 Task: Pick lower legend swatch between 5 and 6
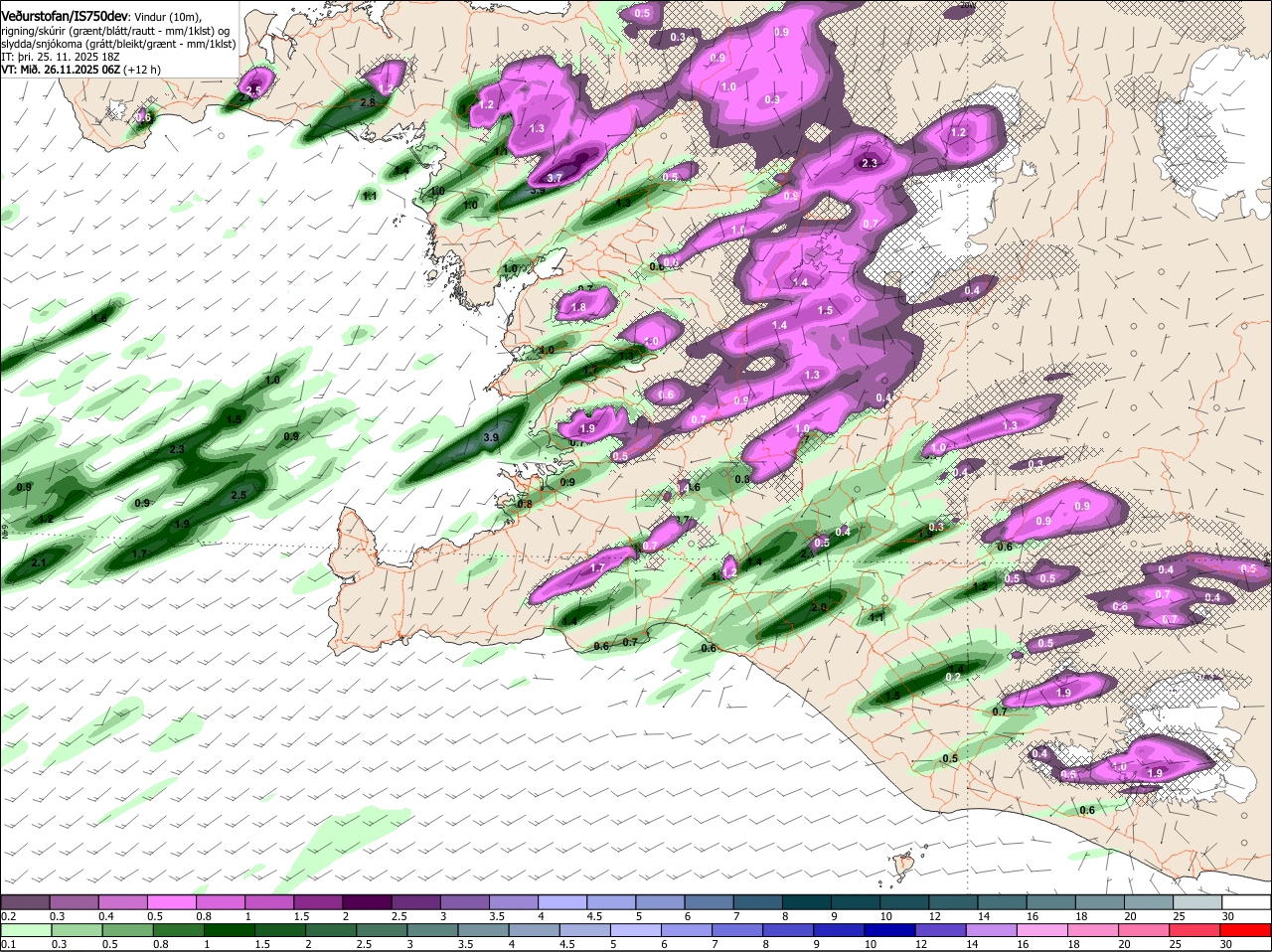pos(636,930)
